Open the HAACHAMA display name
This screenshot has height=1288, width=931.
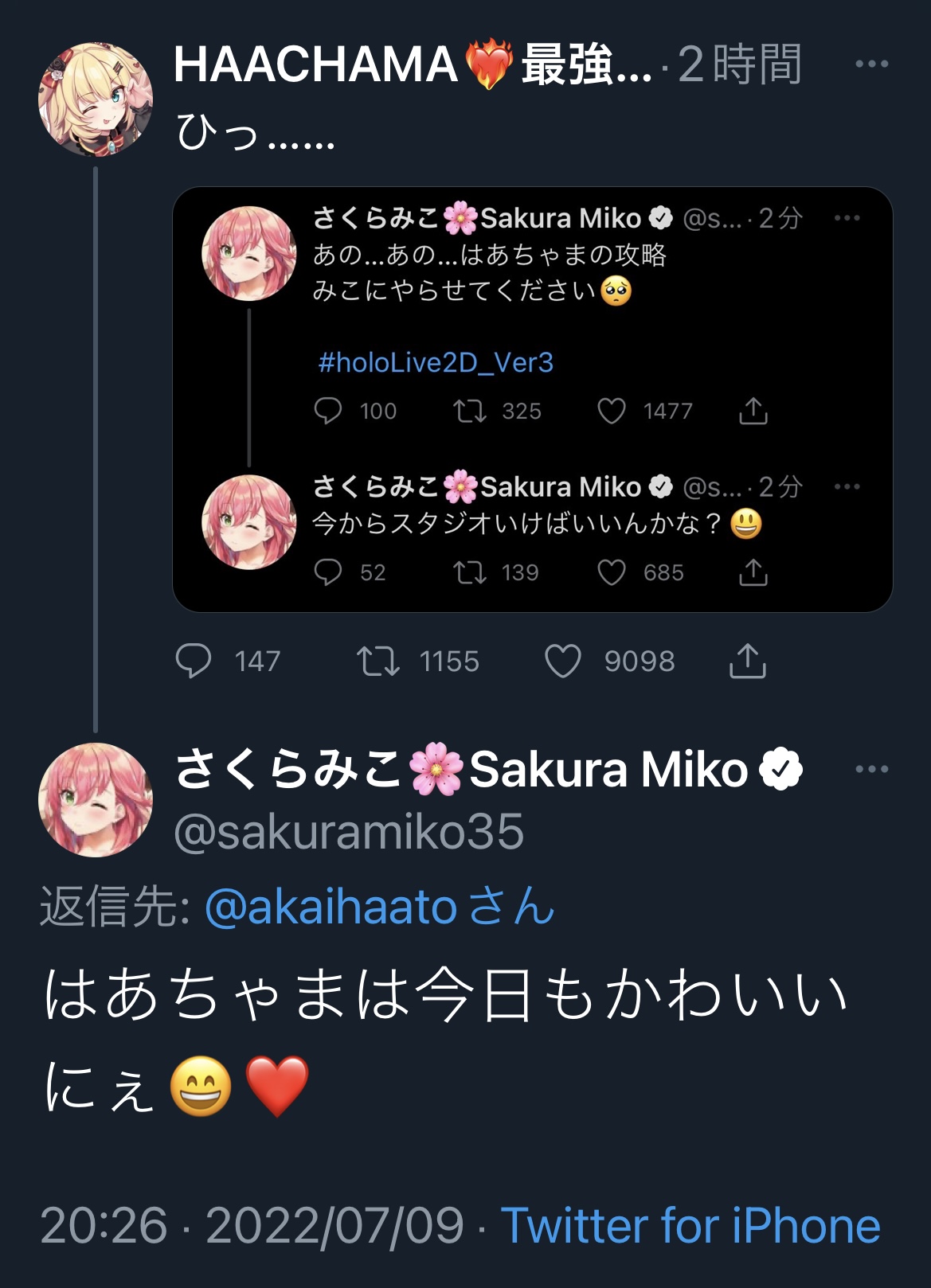click(x=315, y=64)
